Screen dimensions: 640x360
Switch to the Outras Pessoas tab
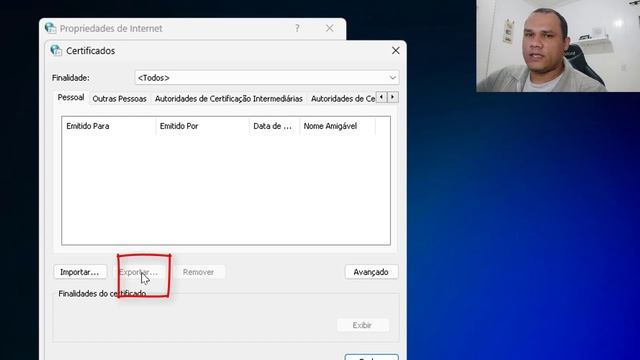click(x=119, y=99)
